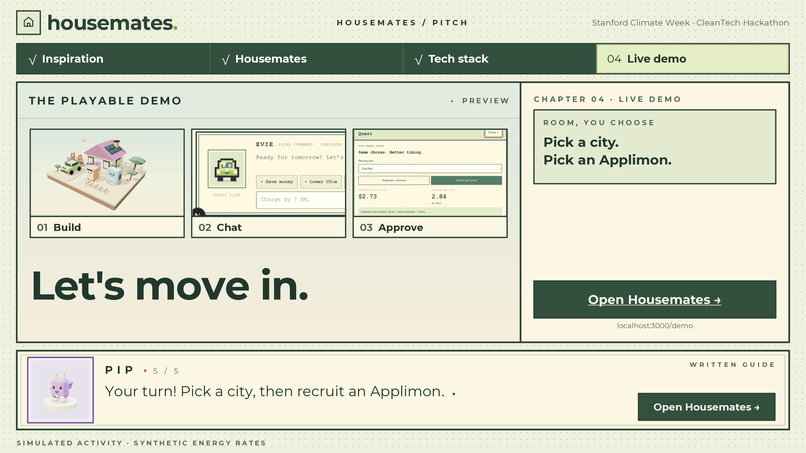Go to the Tech stack tab
Screen dimensions: 806x453
[x=500, y=59]
